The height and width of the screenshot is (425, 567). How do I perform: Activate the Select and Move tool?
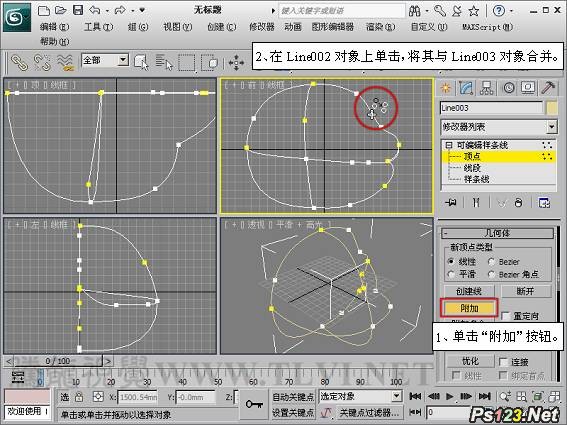(x=236, y=63)
